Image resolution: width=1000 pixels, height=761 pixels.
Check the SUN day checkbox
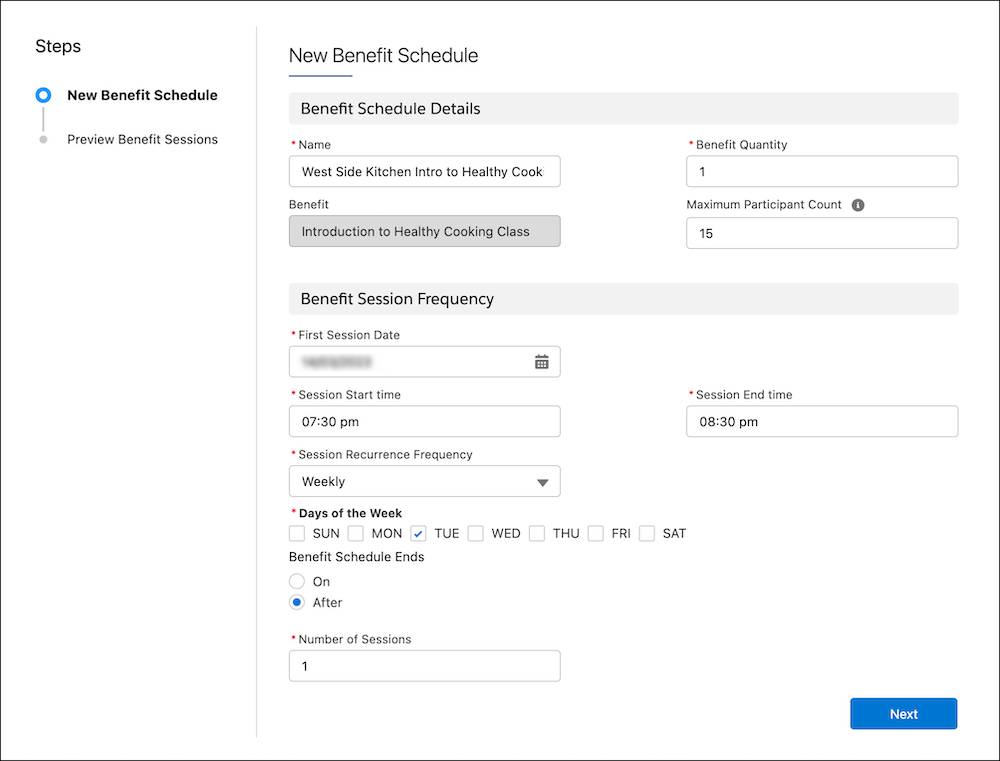tap(297, 534)
